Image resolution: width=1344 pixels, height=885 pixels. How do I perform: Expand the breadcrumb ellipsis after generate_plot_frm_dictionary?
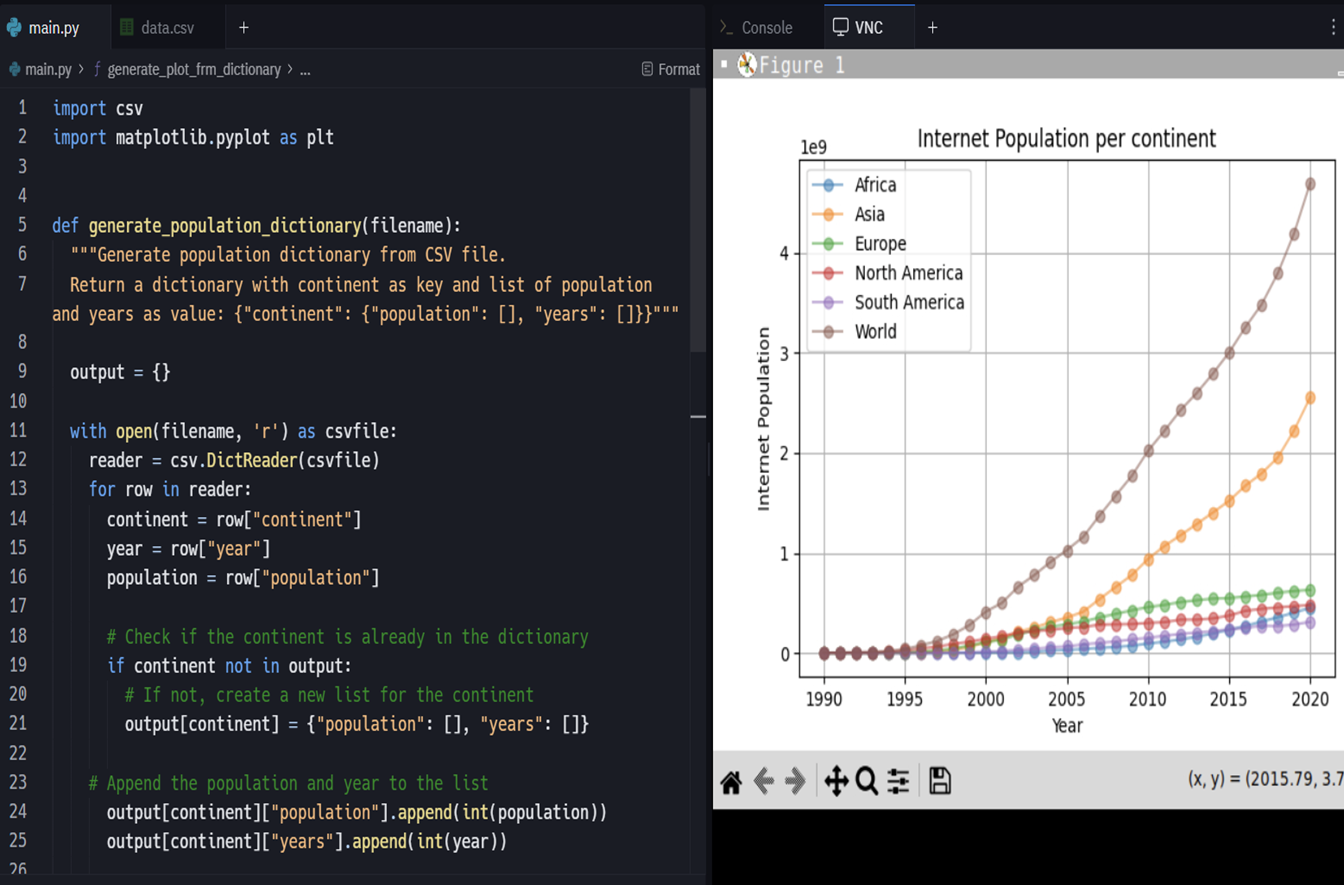click(305, 70)
